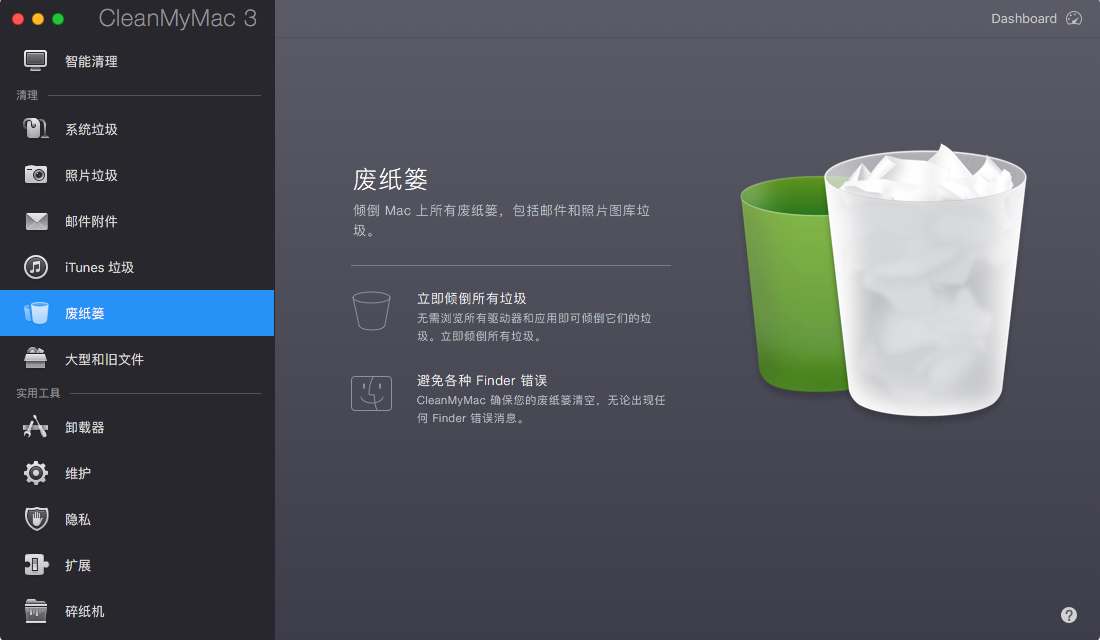The width and height of the screenshot is (1100, 640).
Task: Click the Finder face outline icon
Action: (371, 393)
